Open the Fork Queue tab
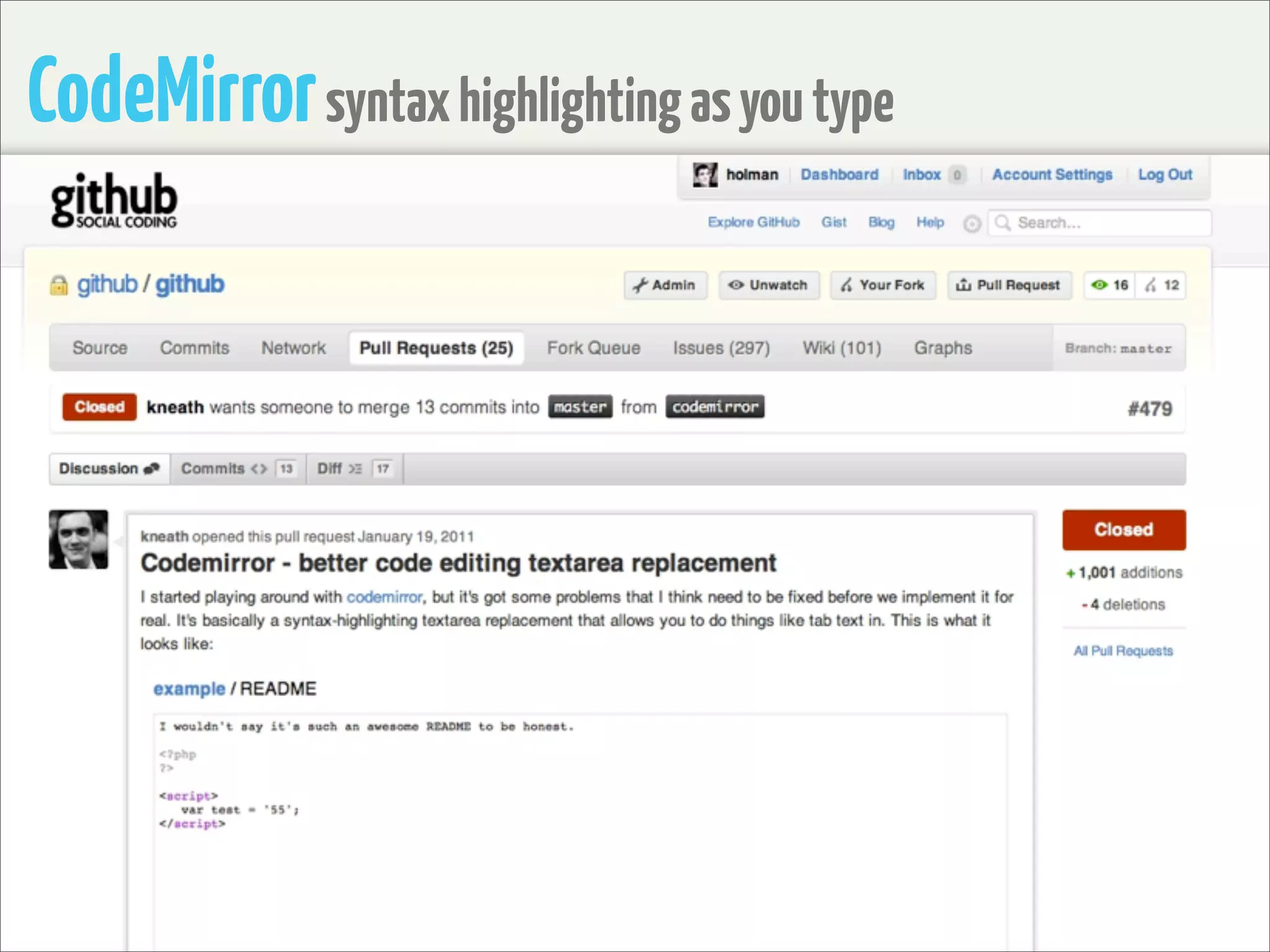Screen dimensions: 1270x952 pyautogui.click(x=593, y=348)
